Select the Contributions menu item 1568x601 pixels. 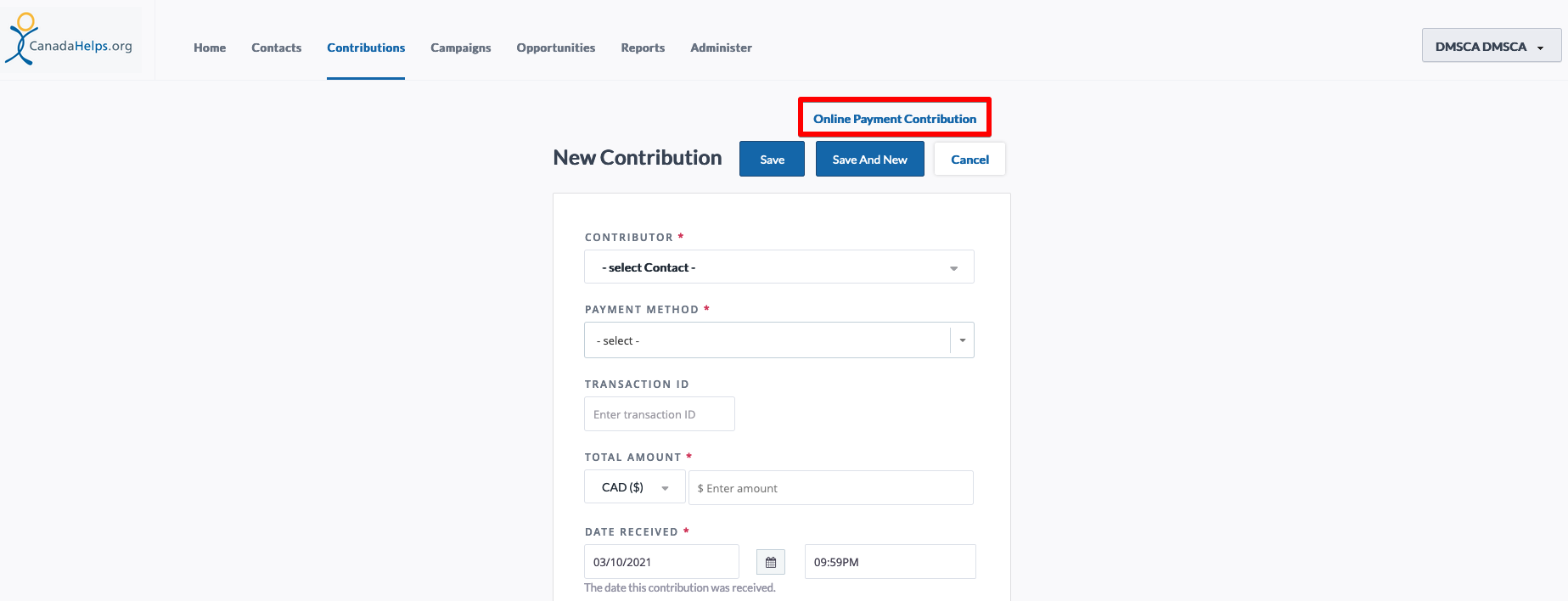[x=366, y=48]
